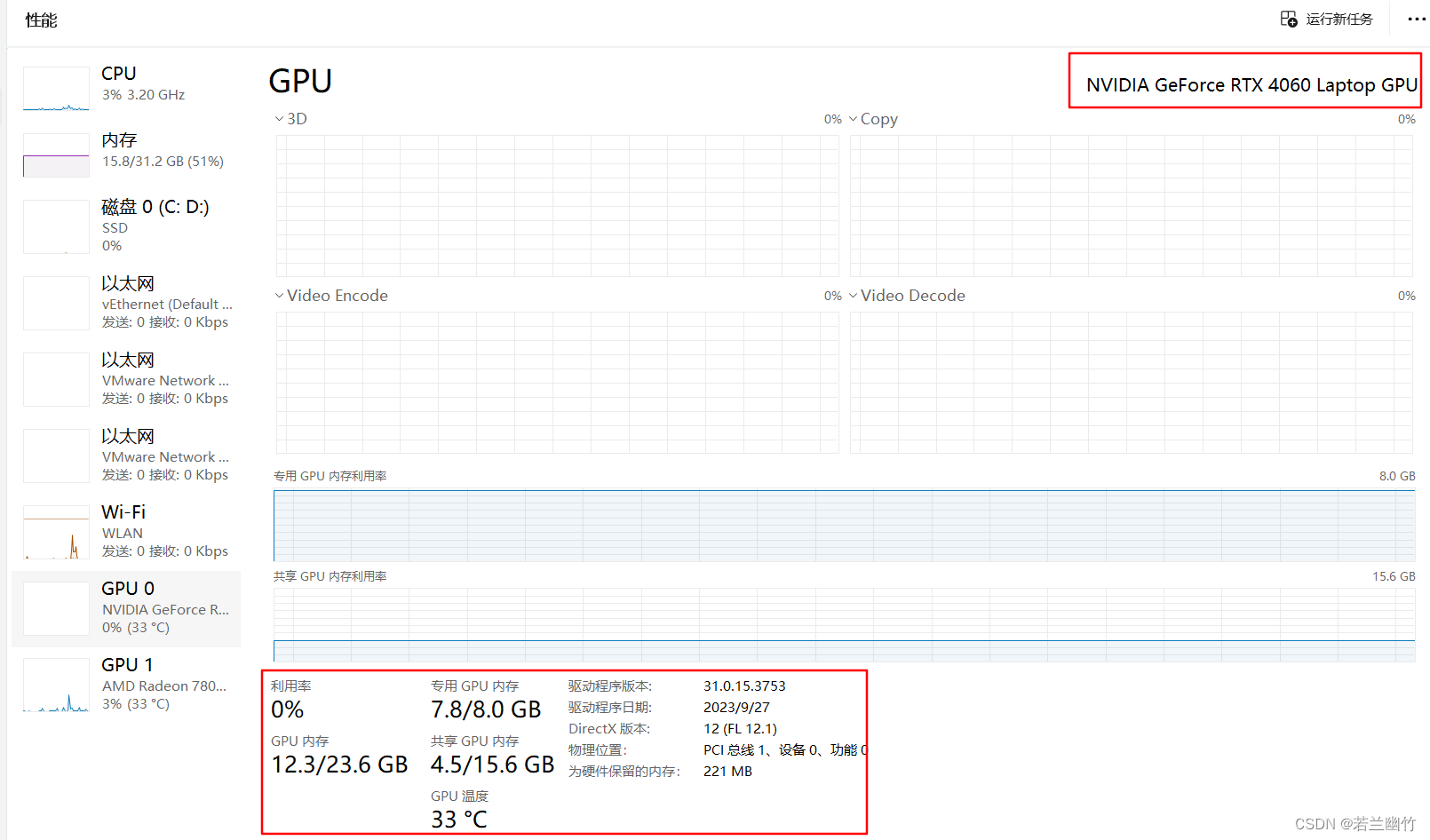Click the 3D engine usage graph

pyautogui.click(x=558, y=206)
